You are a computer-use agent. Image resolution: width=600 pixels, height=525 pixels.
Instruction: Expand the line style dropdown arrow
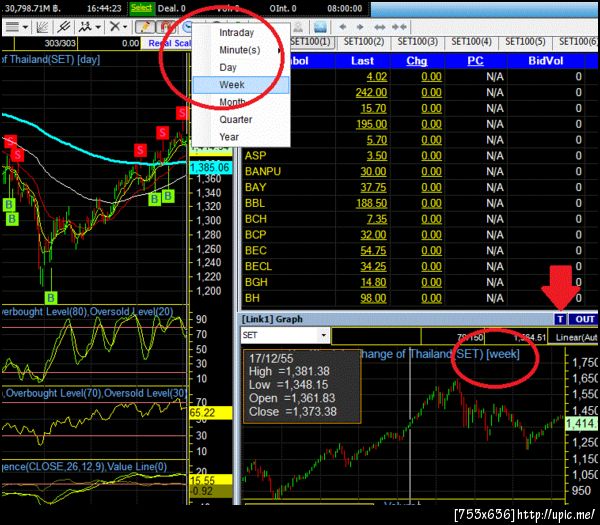click(25, 27)
